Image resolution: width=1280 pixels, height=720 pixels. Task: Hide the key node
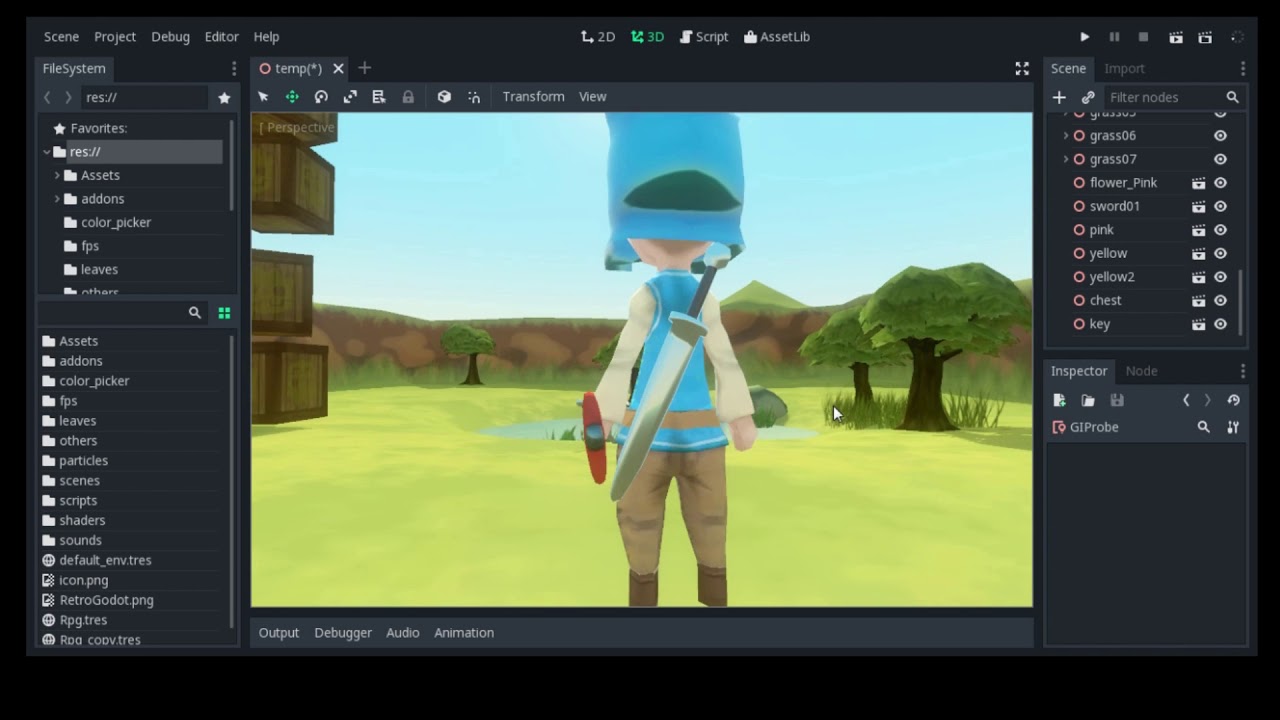1220,324
